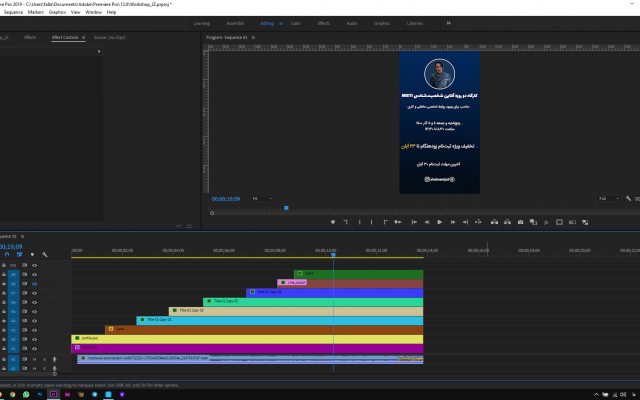Screen dimensions: 640x400
Task: Solo audio track A1
Action: pos(44,359)
